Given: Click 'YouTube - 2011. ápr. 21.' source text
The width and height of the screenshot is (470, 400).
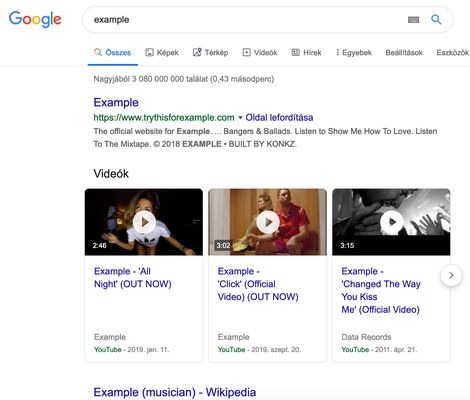Looking at the screenshot, I should [x=379, y=350].
